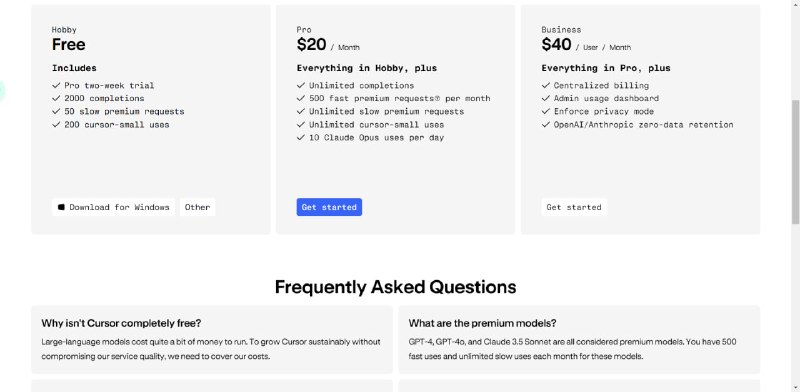Click the blue 'Get started' button for Pro
Viewport: 800px width, 392px height.
pos(329,207)
